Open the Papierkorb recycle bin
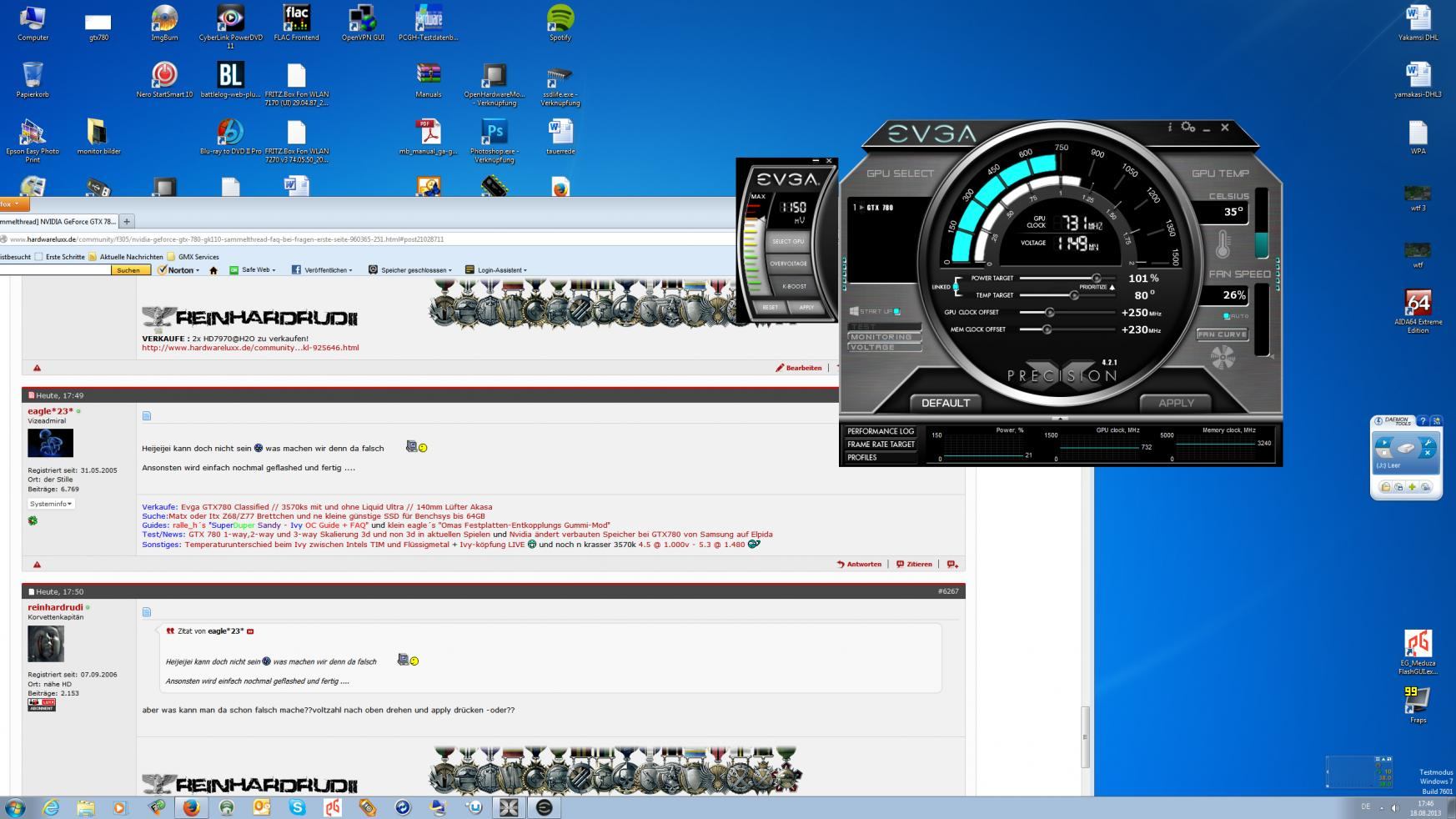 pyautogui.click(x=33, y=79)
